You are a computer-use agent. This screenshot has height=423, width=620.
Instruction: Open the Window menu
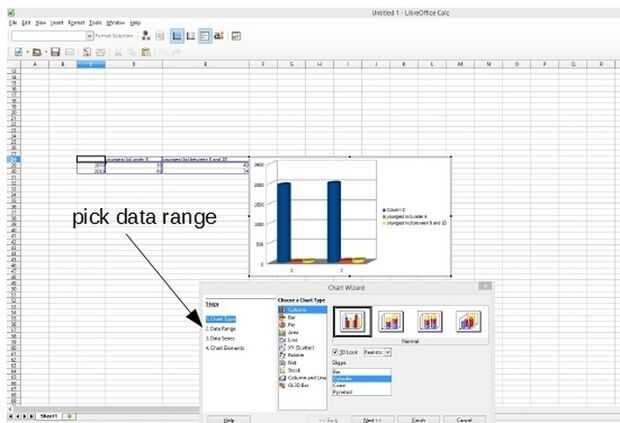(x=115, y=23)
